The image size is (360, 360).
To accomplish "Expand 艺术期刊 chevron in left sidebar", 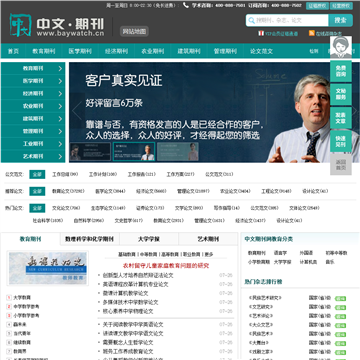I will coord(60,157).
